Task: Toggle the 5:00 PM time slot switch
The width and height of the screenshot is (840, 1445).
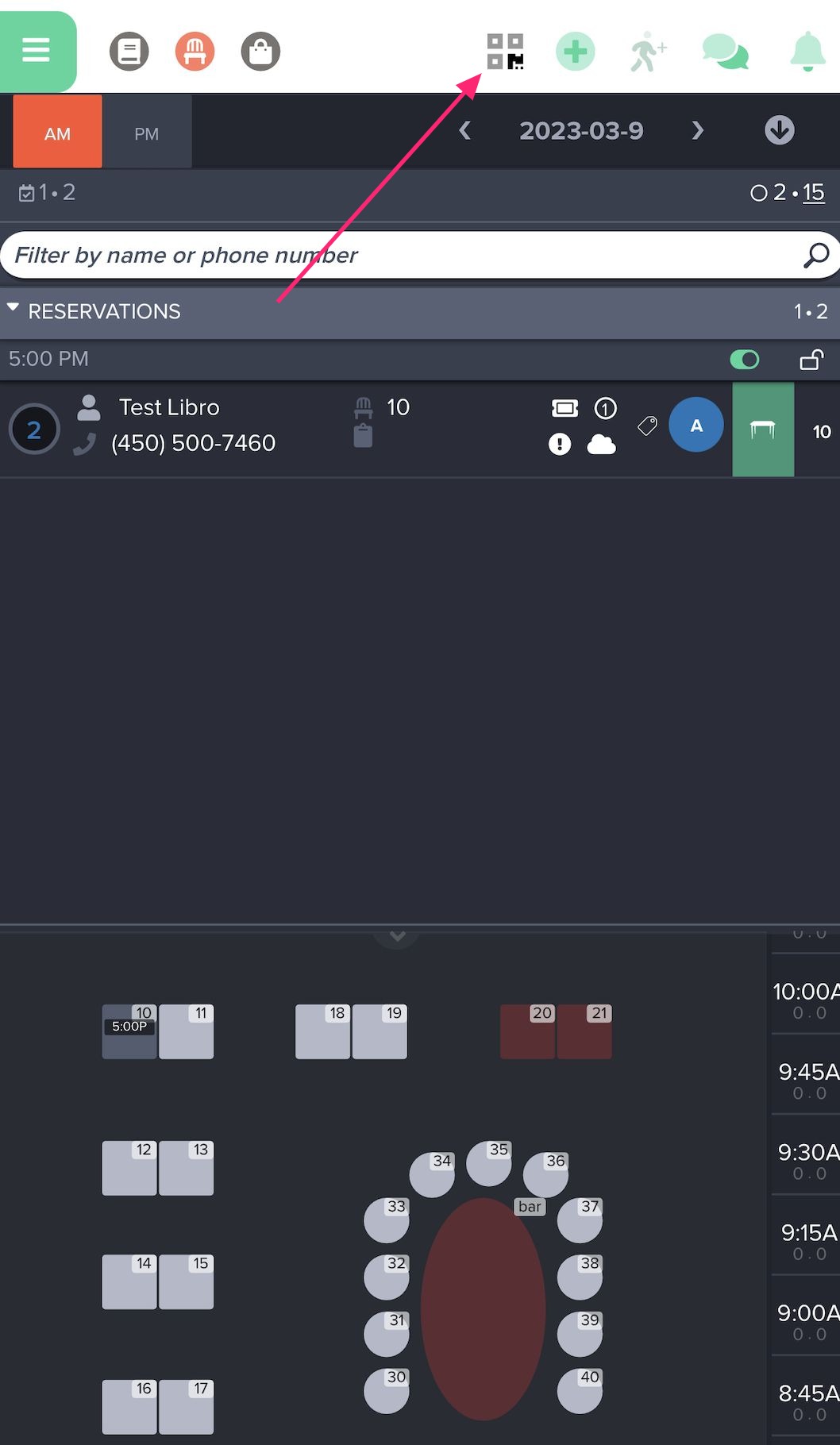Action: click(x=744, y=360)
